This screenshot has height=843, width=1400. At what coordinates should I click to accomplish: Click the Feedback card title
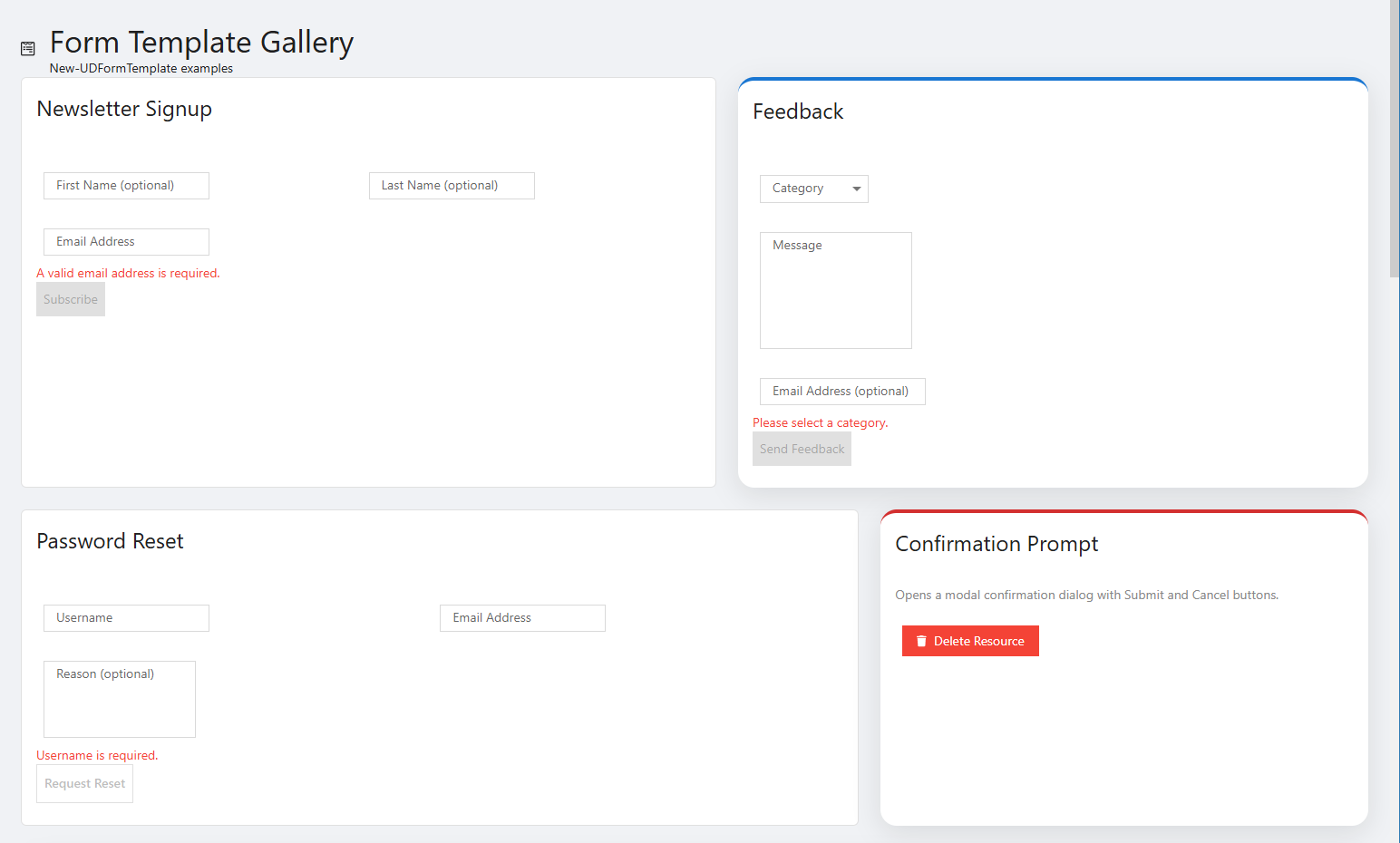point(798,111)
